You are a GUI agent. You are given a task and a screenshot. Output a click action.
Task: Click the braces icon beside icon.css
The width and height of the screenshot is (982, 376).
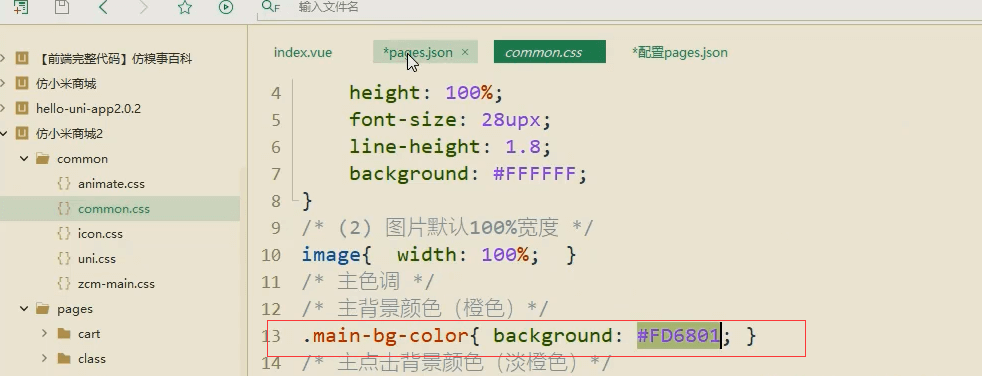pos(64,234)
